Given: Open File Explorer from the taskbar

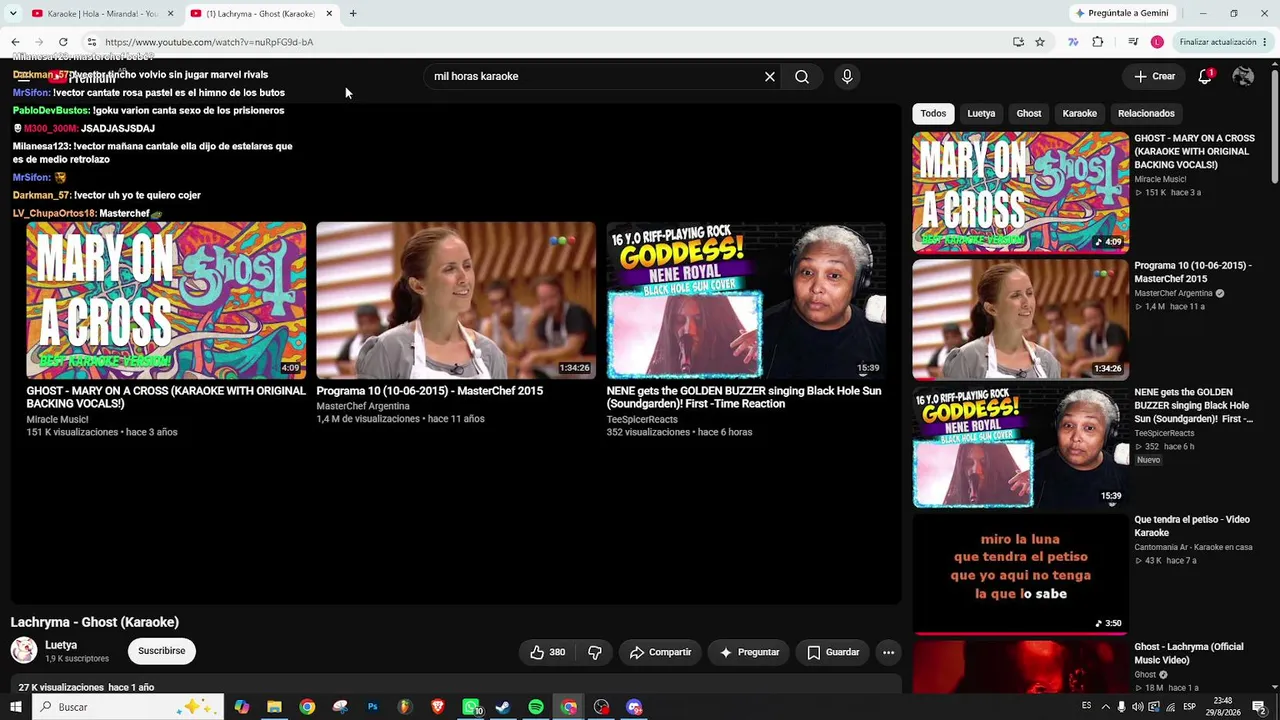Looking at the screenshot, I should tap(274, 707).
